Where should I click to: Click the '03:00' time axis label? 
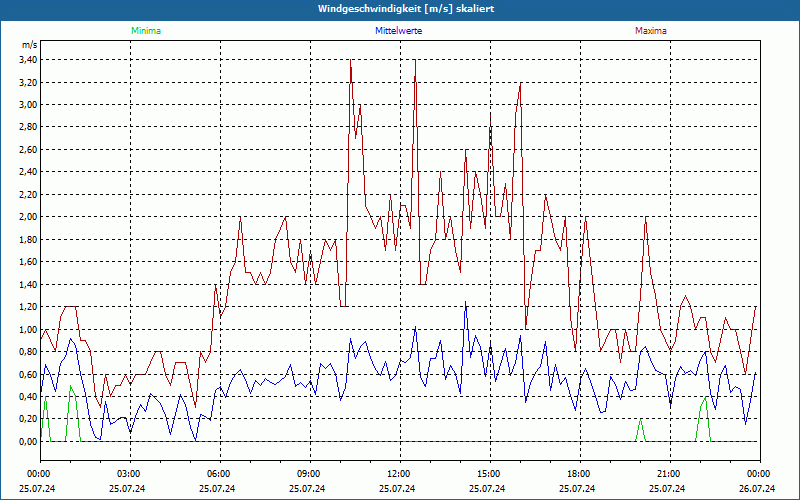point(130,474)
